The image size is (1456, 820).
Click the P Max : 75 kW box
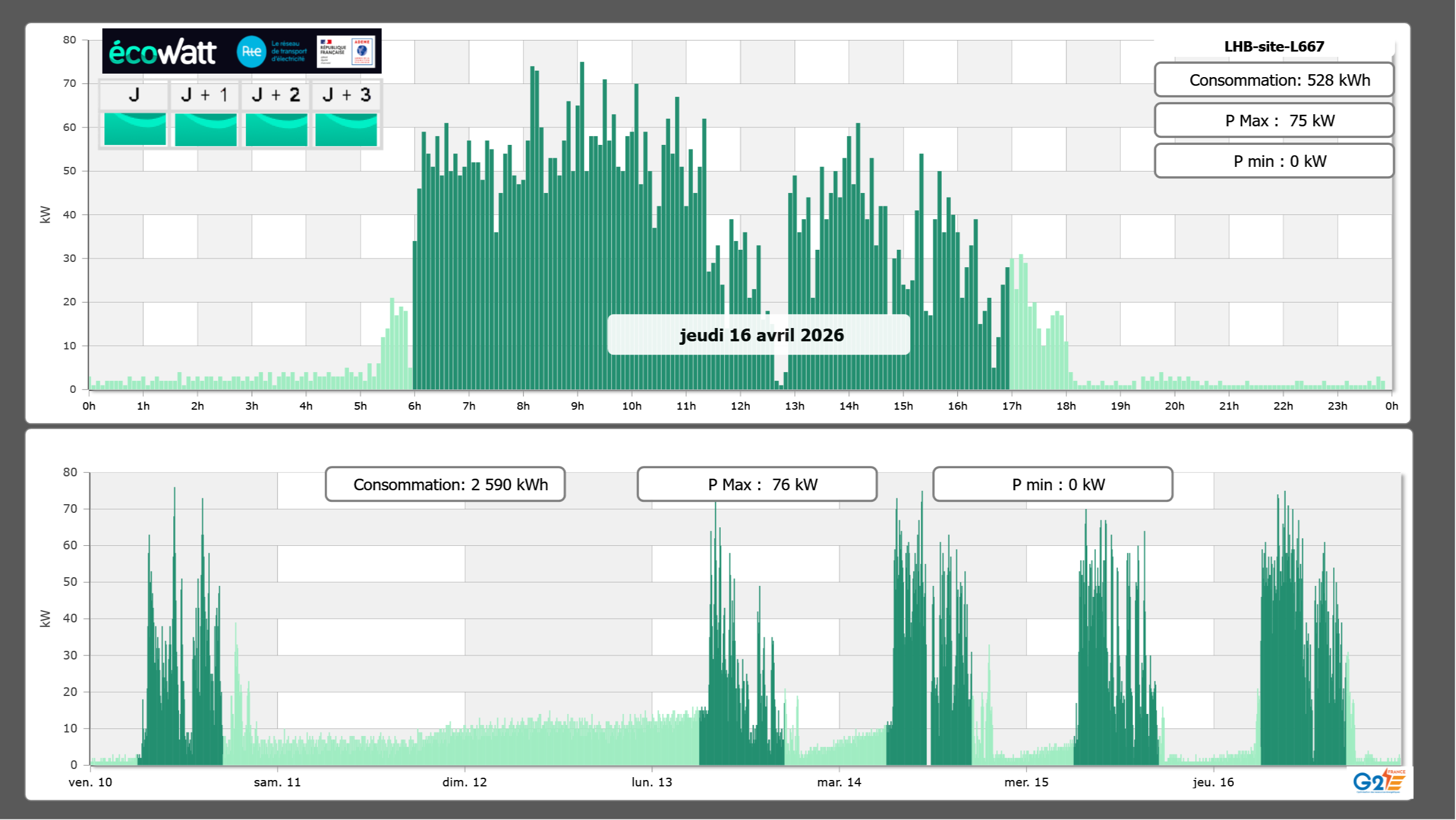click(x=1273, y=121)
